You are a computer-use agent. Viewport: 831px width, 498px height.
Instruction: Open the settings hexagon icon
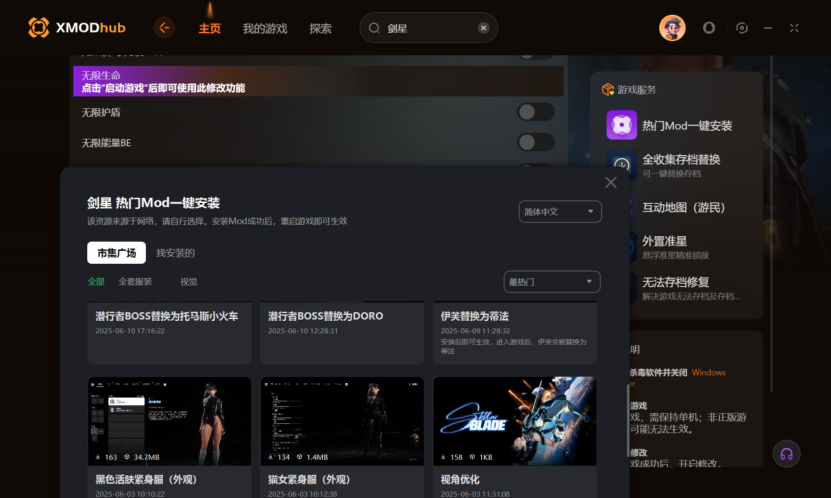click(742, 28)
